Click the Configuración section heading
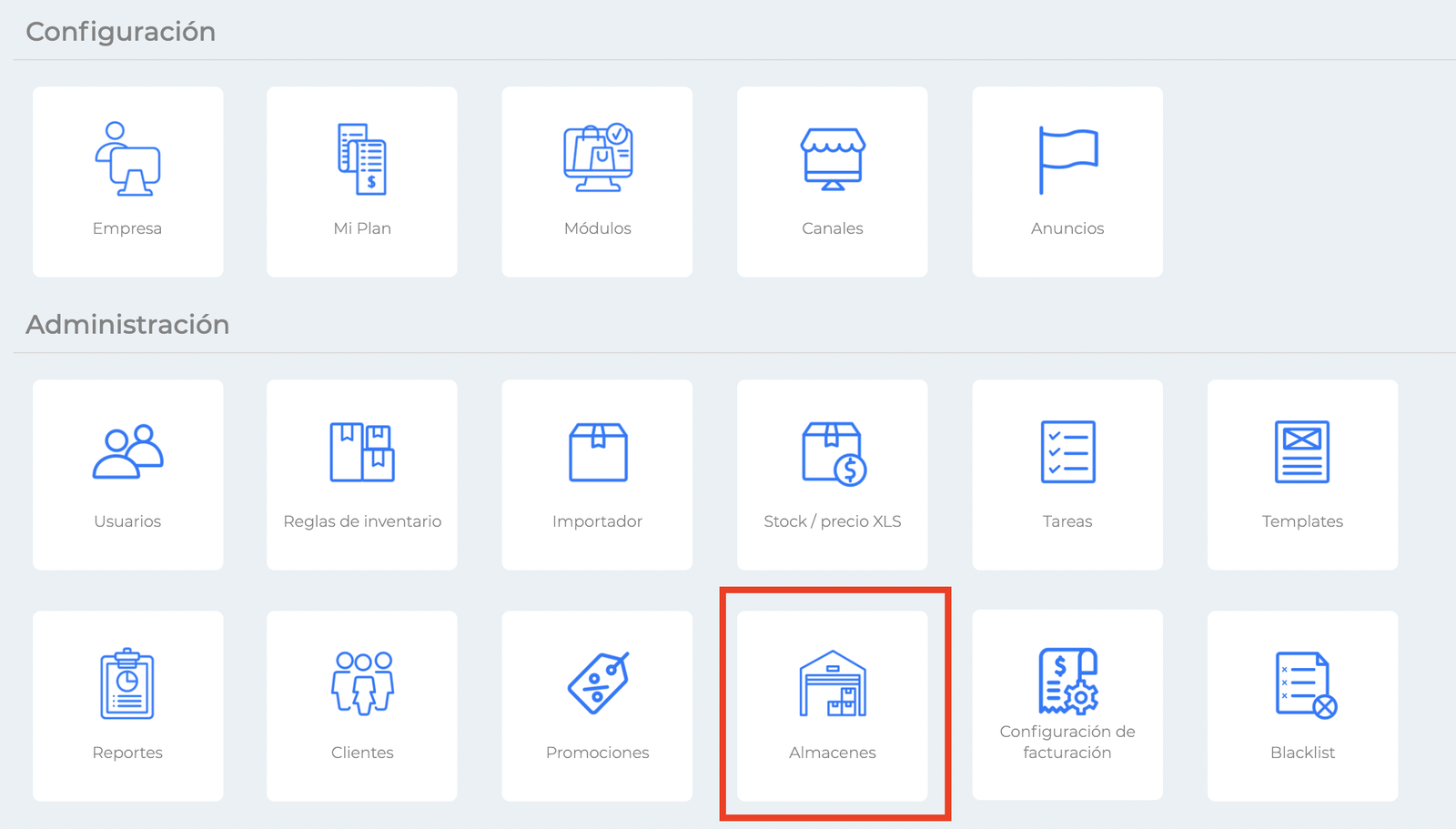 (121, 32)
